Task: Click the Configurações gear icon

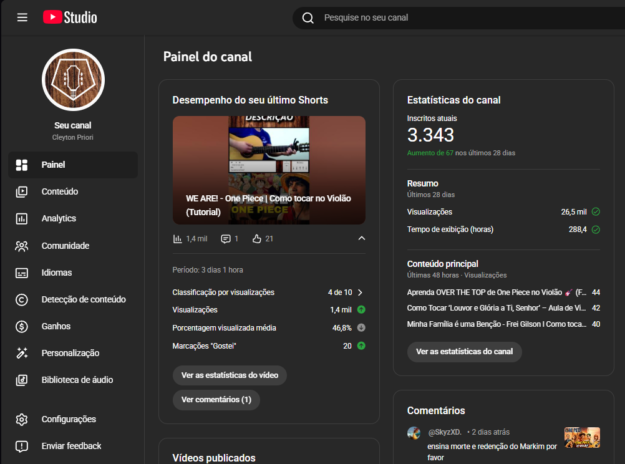Action: point(22,419)
